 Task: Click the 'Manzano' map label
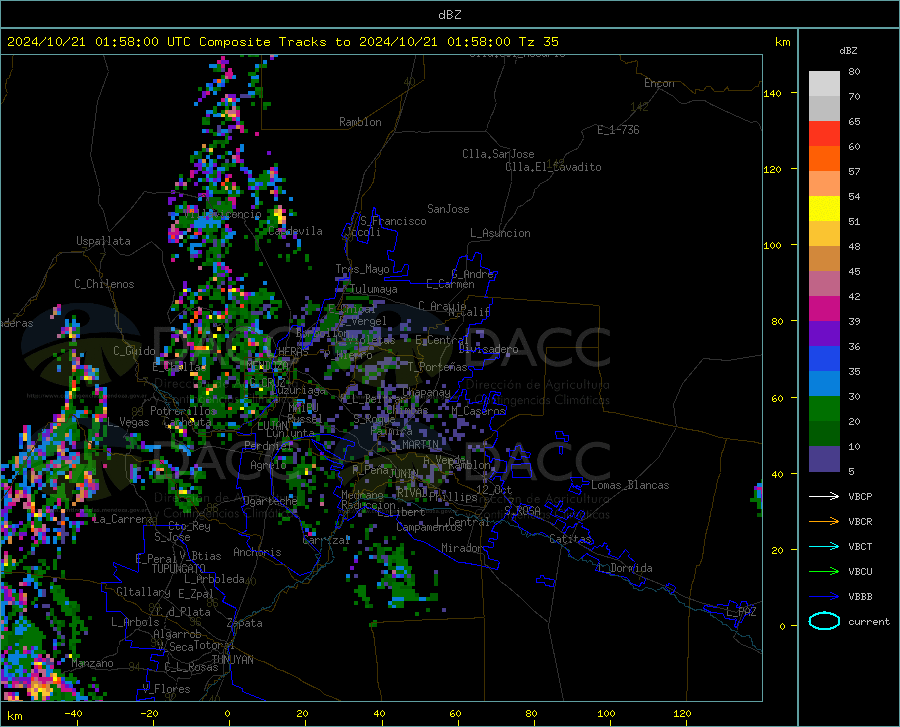click(92, 663)
